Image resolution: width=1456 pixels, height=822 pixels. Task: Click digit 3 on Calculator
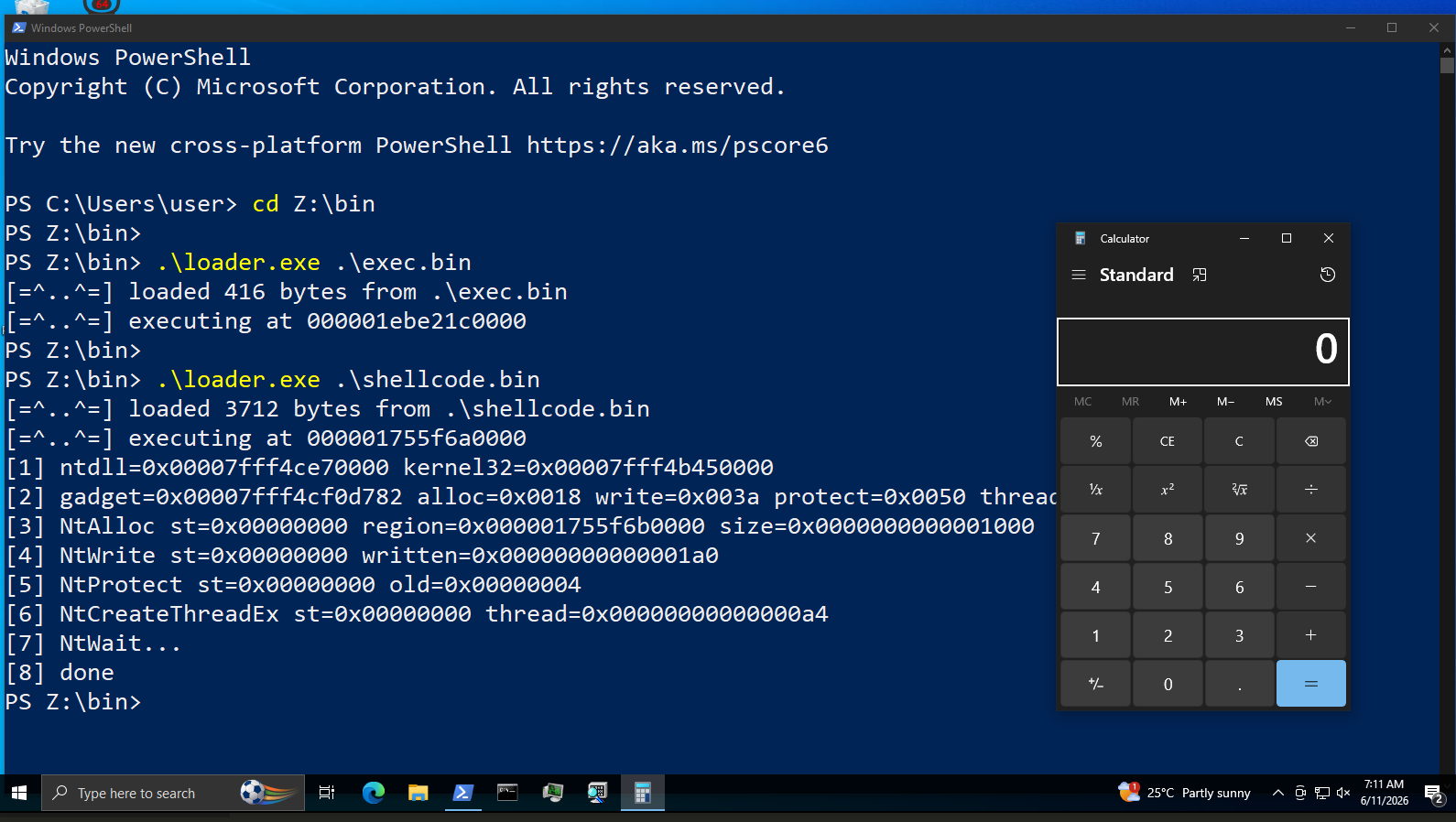click(x=1239, y=635)
